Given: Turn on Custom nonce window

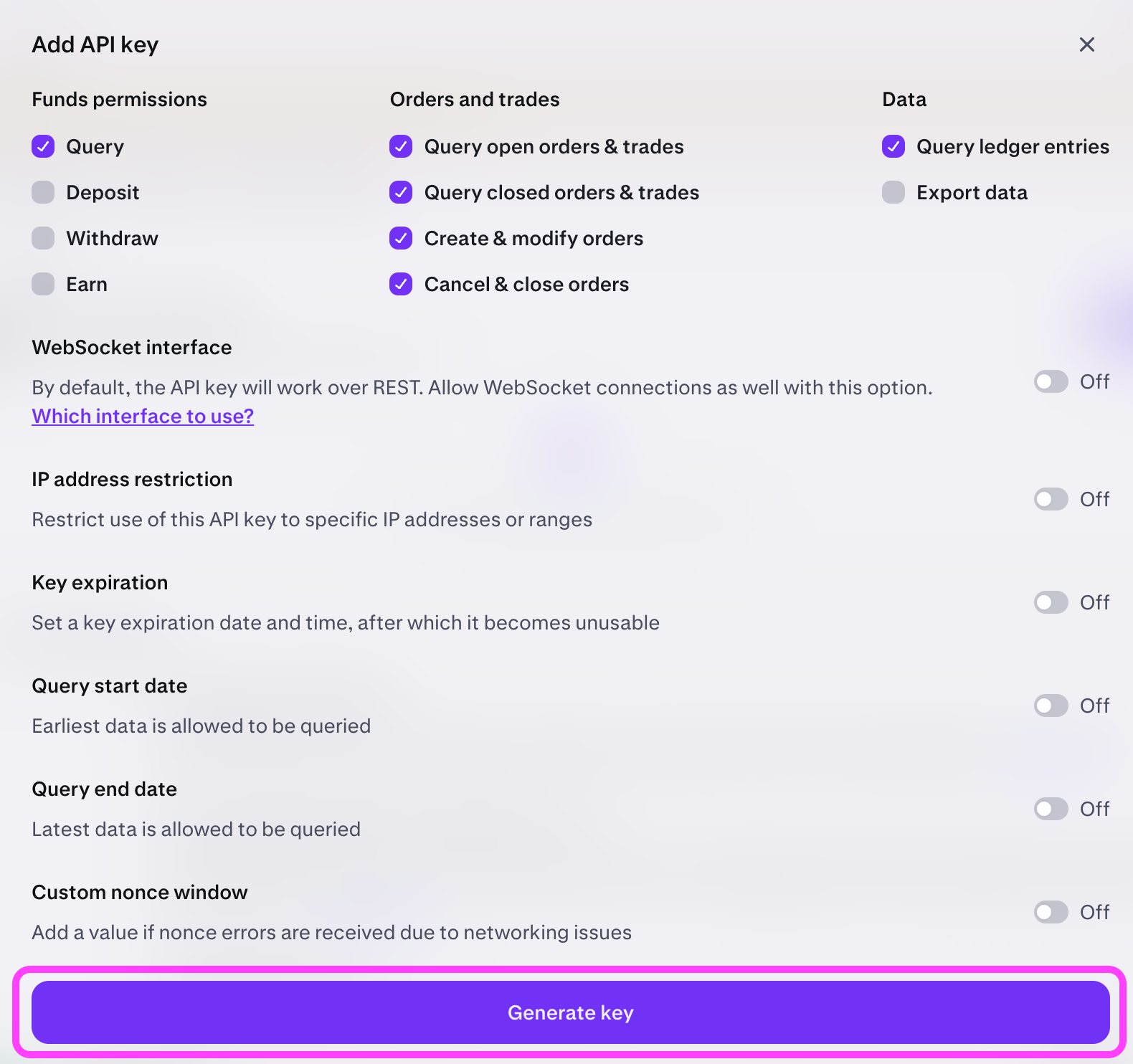Looking at the screenshot, I should 1051,912.
